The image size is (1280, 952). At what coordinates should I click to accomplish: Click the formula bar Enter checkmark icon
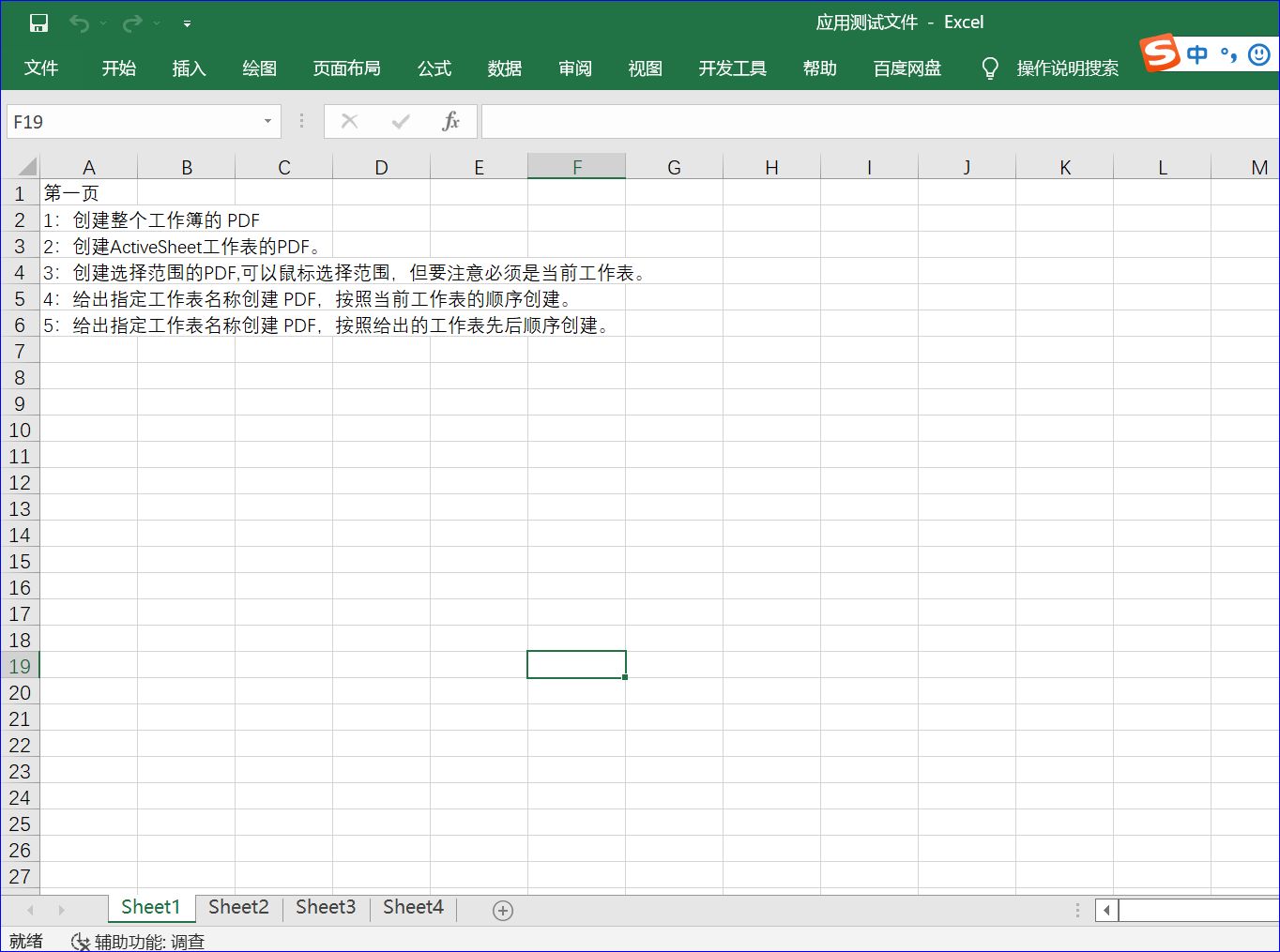(x=401, y=121)
